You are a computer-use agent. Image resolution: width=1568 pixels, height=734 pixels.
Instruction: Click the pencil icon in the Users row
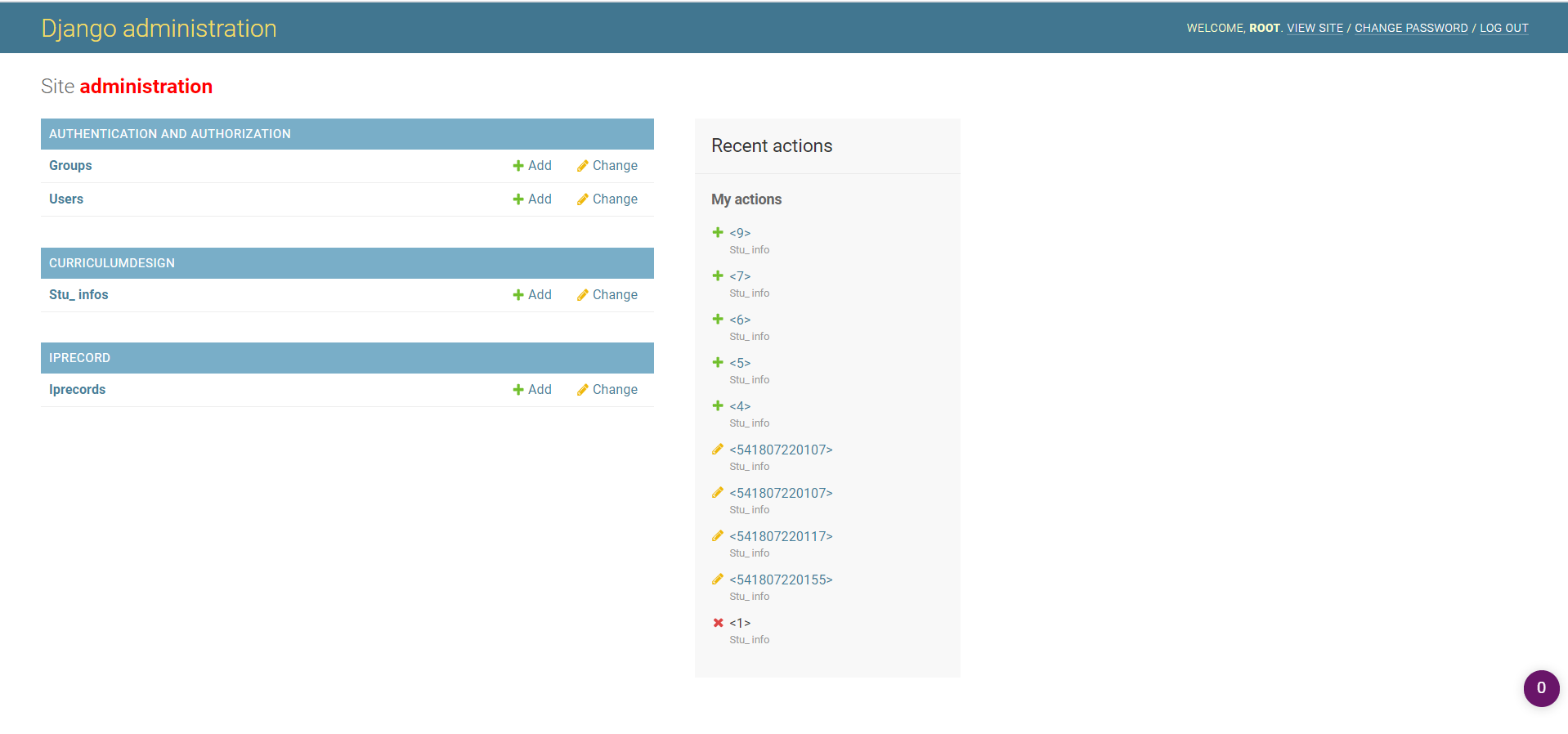point(582,199)
